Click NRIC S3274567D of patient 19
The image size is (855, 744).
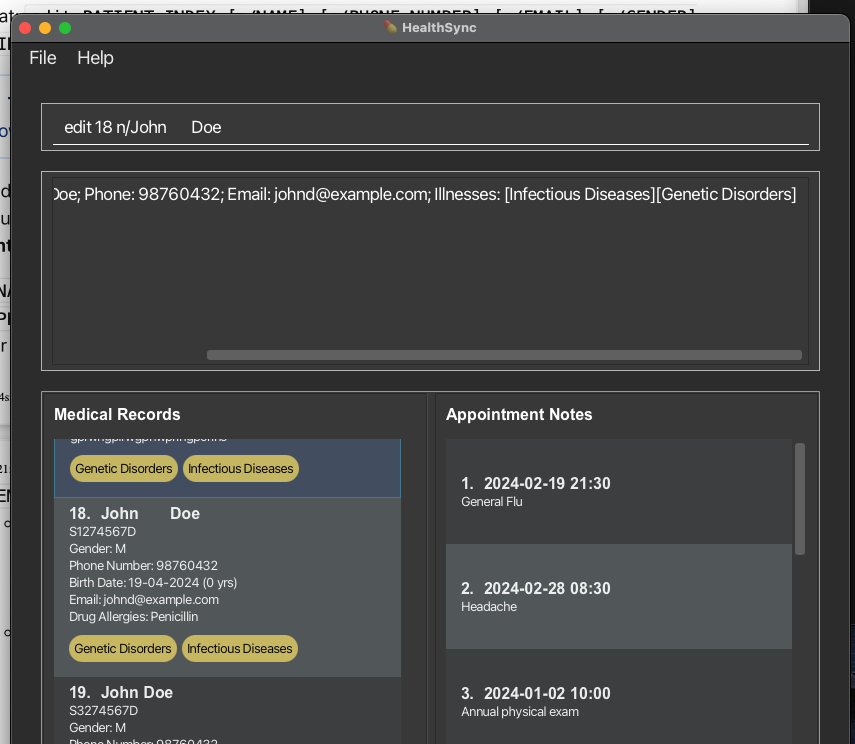pos(104,710)
